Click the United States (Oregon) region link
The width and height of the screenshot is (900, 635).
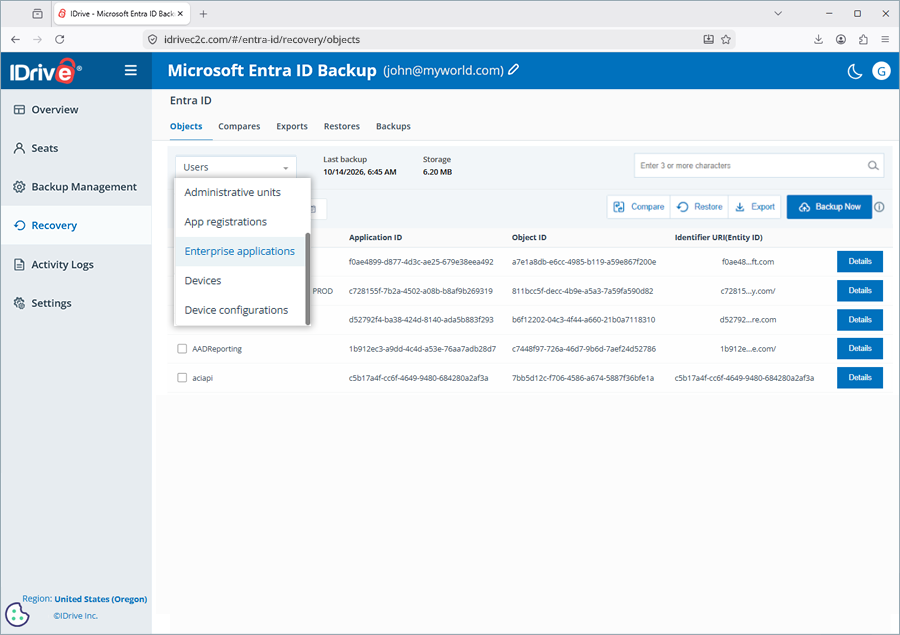[100, 599]
